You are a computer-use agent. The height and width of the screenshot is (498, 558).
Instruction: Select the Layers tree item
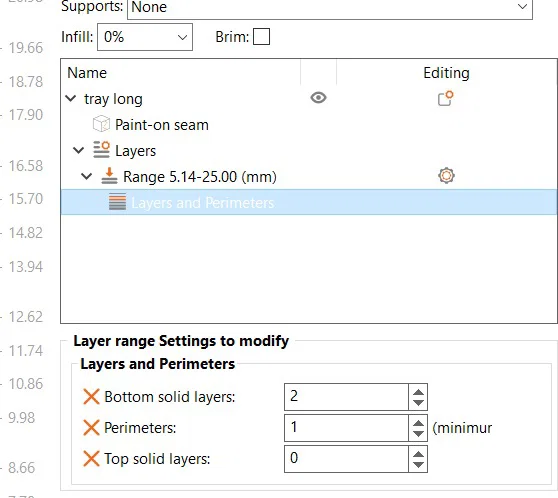pos(309,151)
